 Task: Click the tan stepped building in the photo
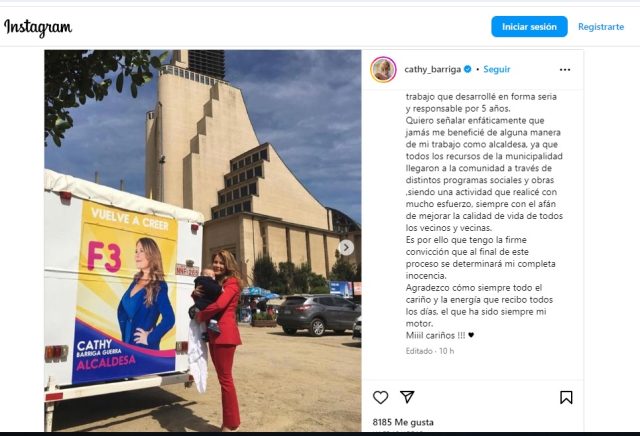click(245, 163)
